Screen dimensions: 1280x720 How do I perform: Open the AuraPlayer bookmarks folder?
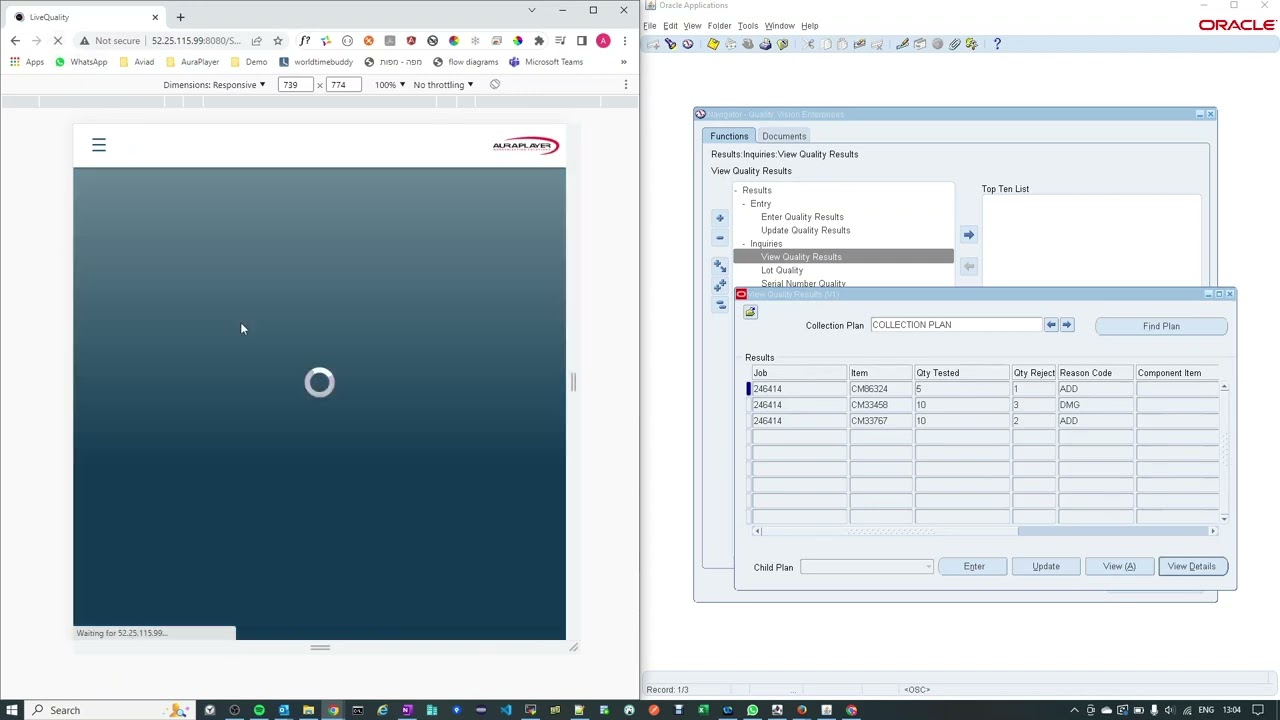pos(191,62)
